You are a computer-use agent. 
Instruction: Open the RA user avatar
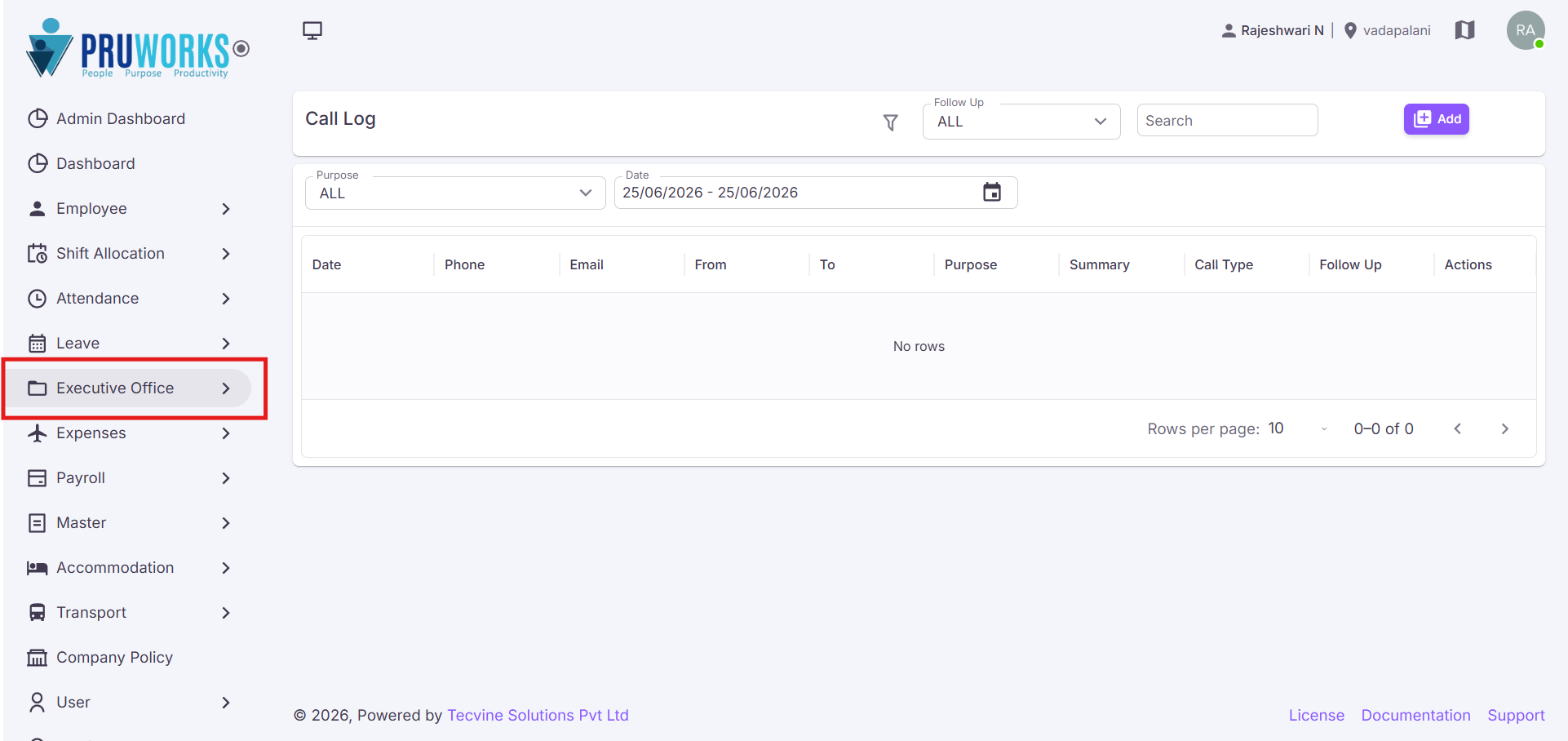(1526, 30)
